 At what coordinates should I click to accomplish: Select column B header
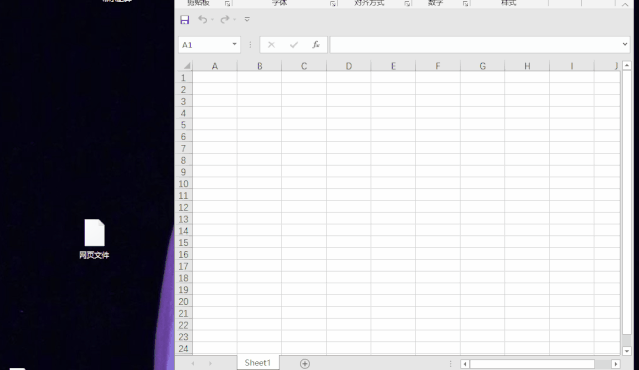click(259, 66)
